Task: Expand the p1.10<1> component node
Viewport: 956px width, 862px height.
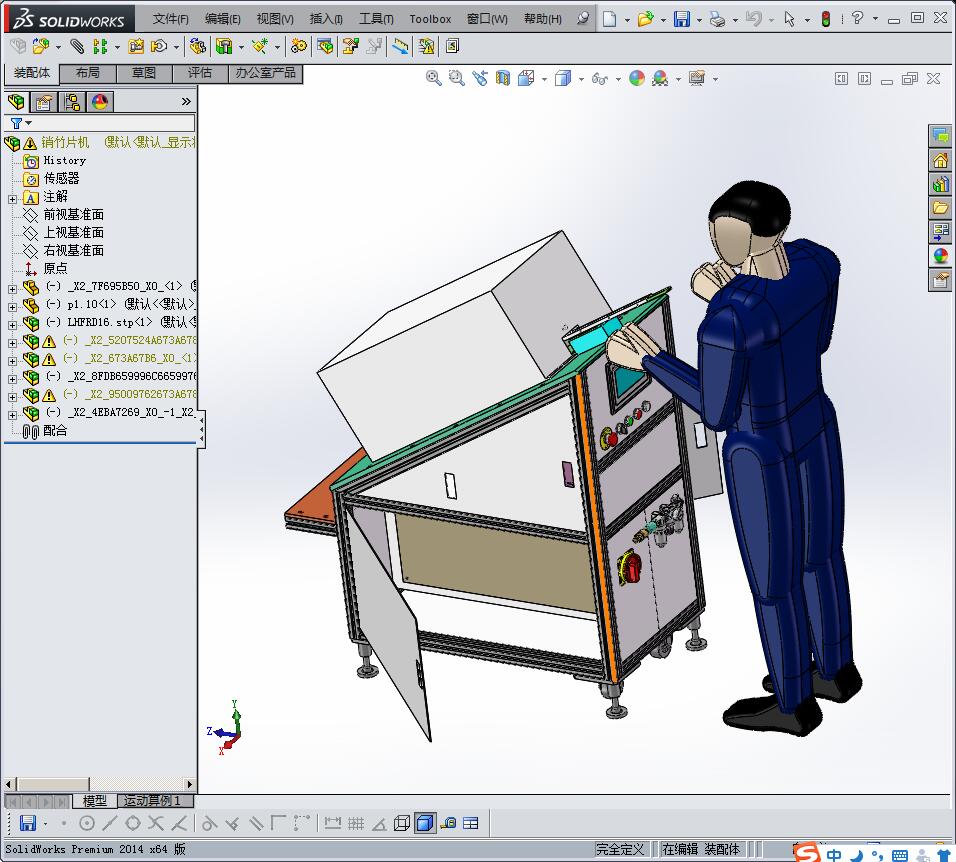Action: click(x=12, y=307)
